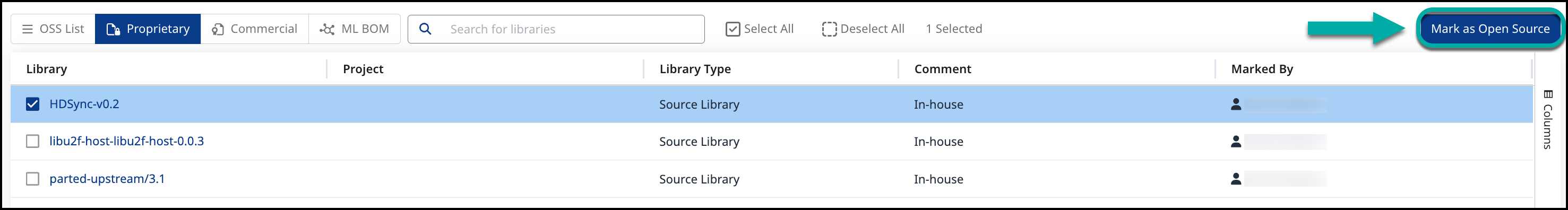
Task: Switch to the OSS List tab
Action: coord(53,29)
